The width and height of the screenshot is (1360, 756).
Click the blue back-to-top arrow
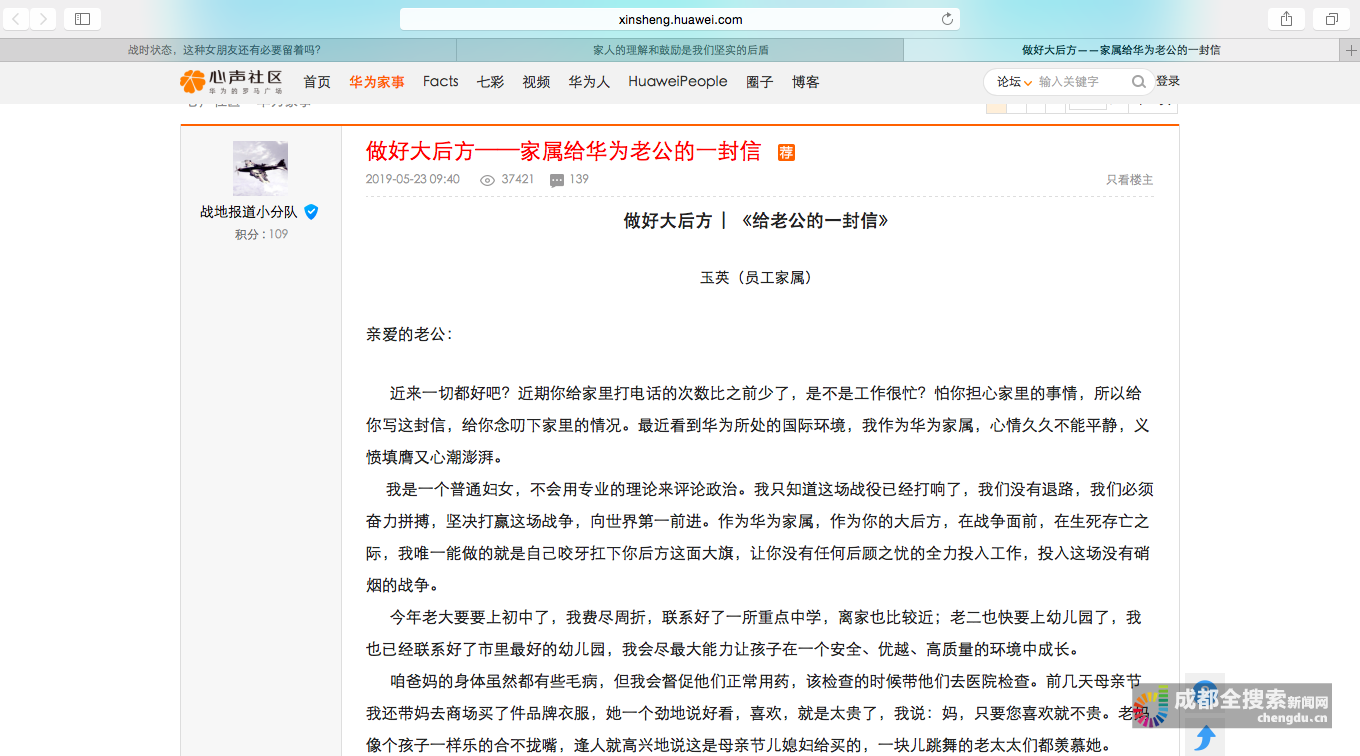1205,737
